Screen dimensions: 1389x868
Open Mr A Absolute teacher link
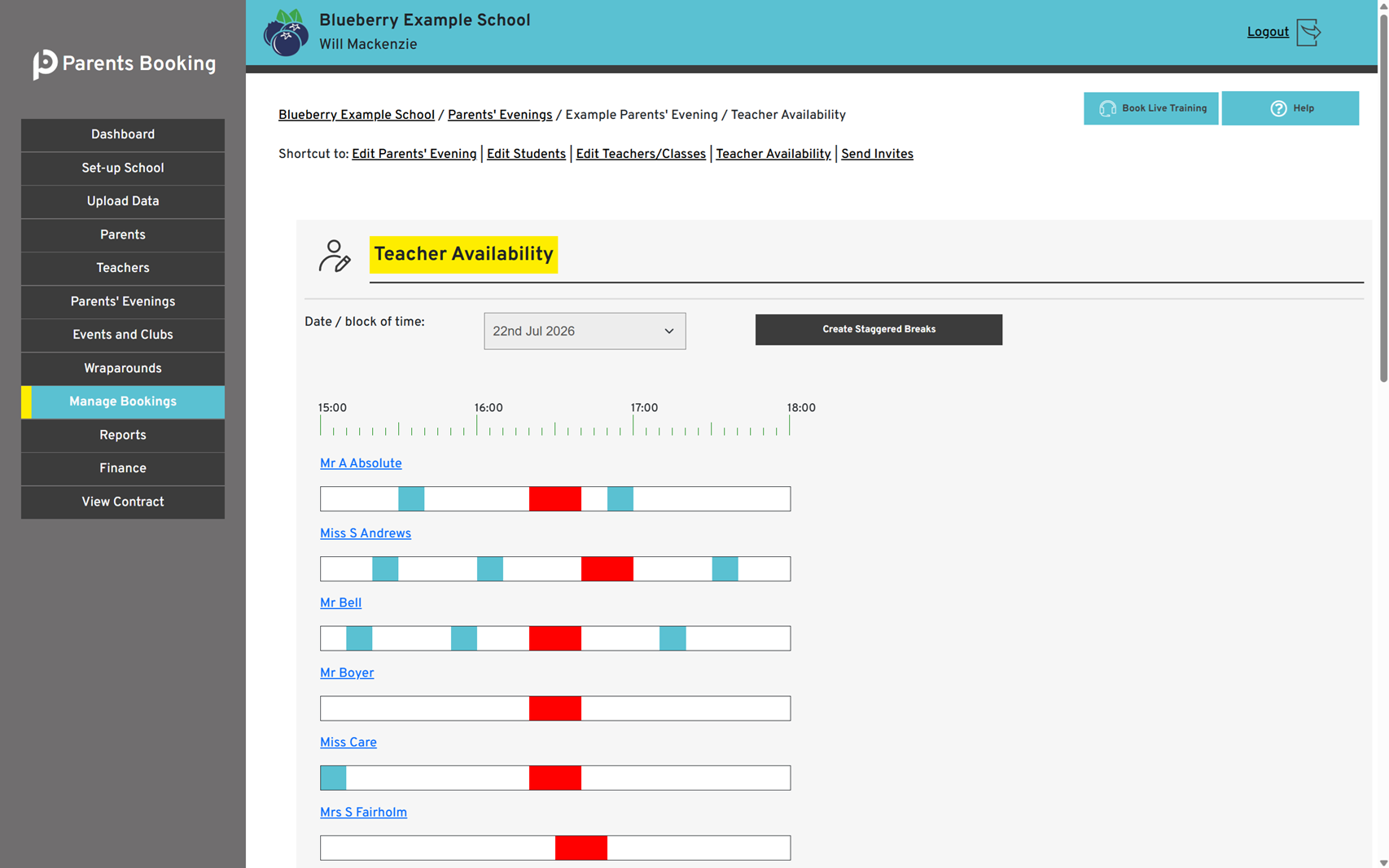pyautogui.click(x=361, y=464)
